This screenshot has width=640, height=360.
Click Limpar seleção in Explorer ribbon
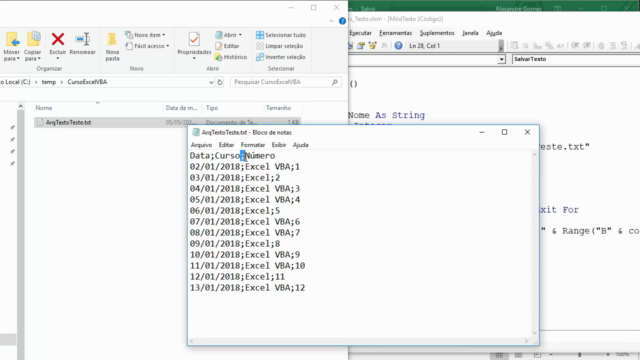click(x=280, y=46)
